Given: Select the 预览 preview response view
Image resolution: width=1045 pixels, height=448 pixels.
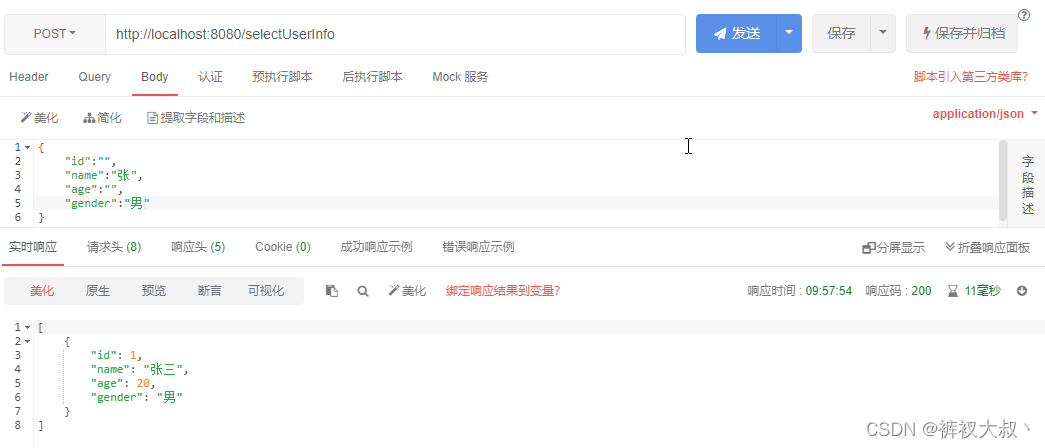Looking at the screenshot, I should 154,291.
